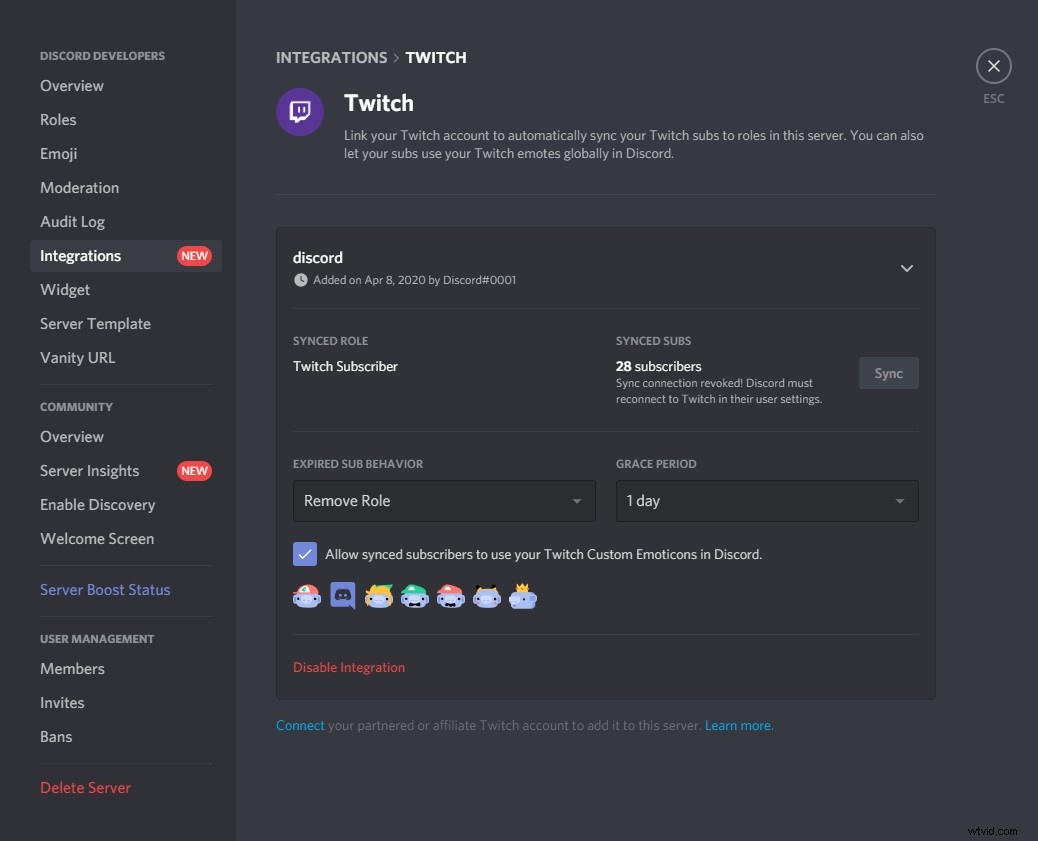
Task: Click Disable Integration
Action: click(x=348, y=667)
